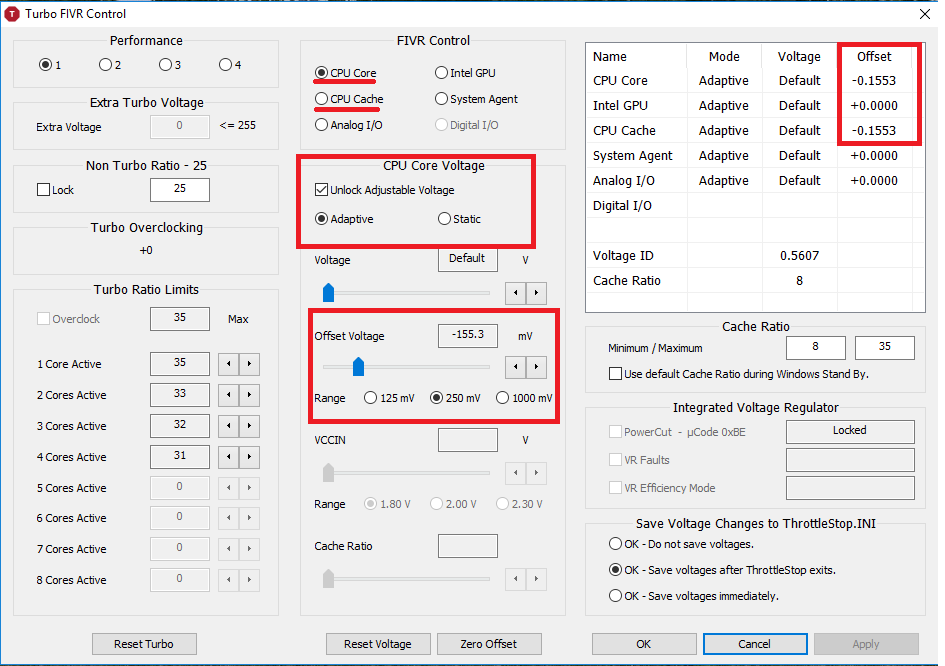Click the System Agent row in table
Image resolution: width=945 pixels, height=666 pixels.
pyautogui.click(x=755, y=156)
